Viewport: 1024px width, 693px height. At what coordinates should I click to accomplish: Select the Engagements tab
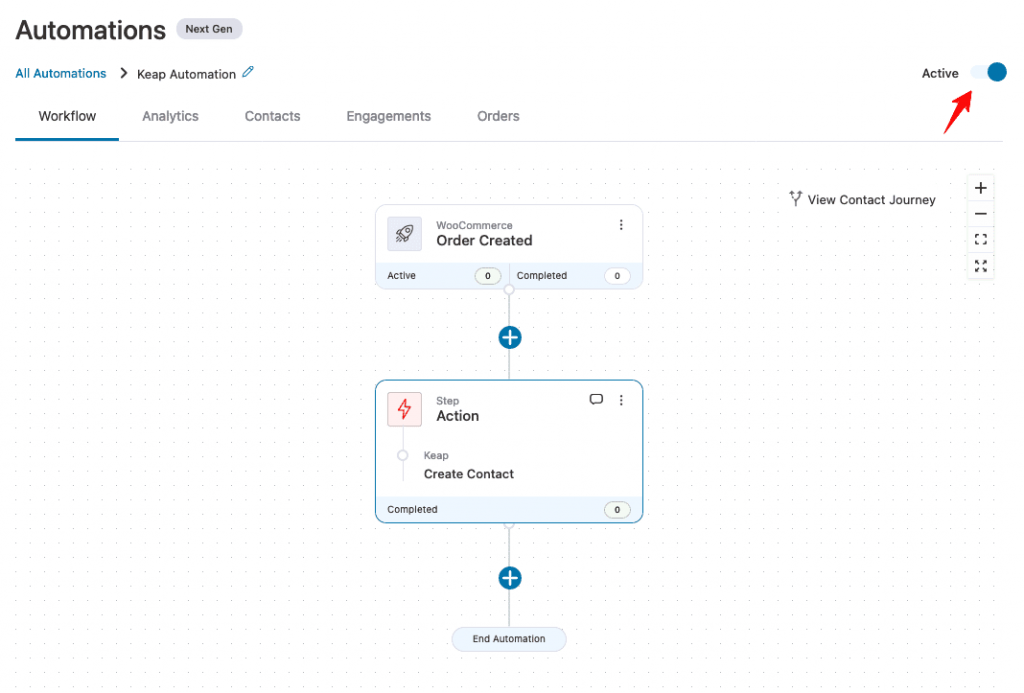[389, 116]
